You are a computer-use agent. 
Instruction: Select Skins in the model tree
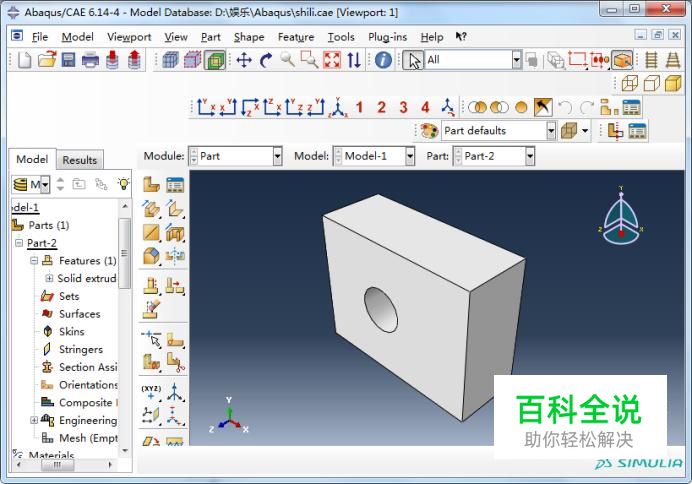(71, 331)
